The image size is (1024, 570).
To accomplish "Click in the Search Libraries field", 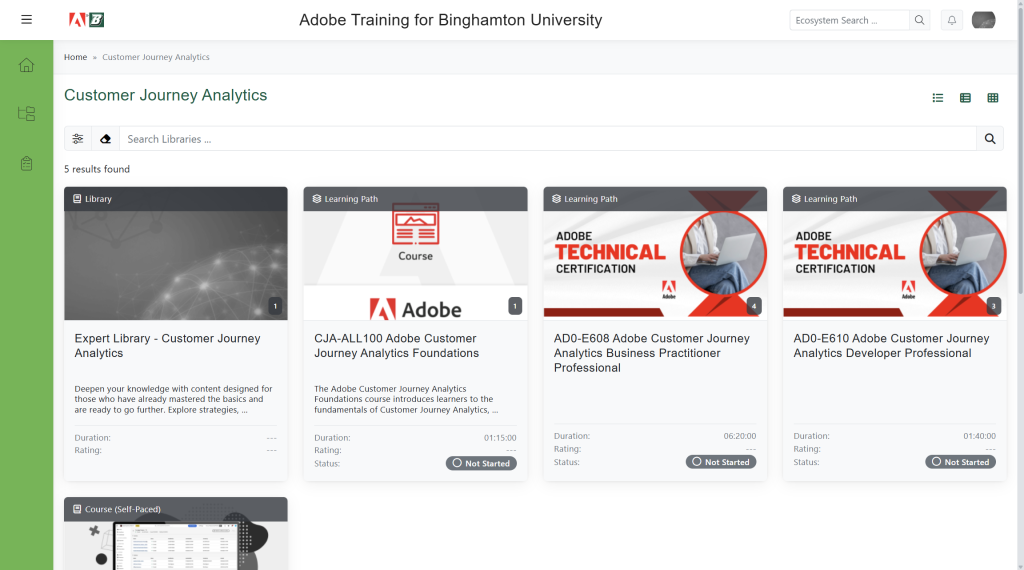I will [x=547, y=139].
